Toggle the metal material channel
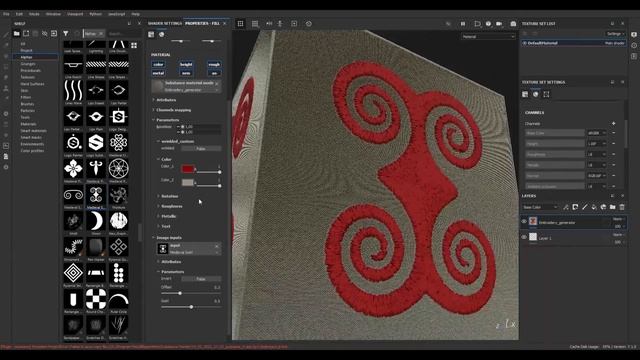 (158, 73)
